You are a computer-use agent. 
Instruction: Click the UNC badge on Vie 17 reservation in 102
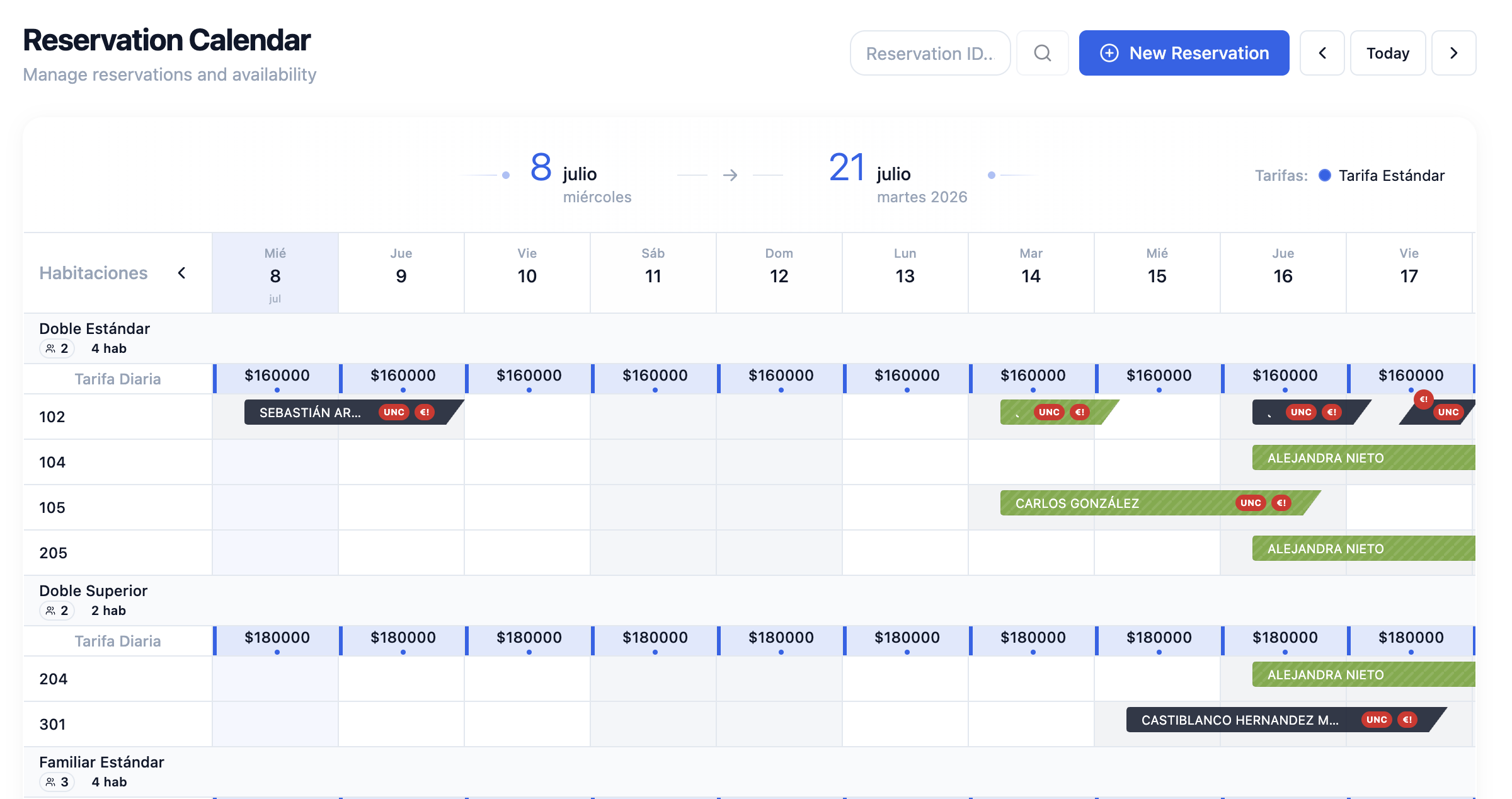pos(1448,412)
